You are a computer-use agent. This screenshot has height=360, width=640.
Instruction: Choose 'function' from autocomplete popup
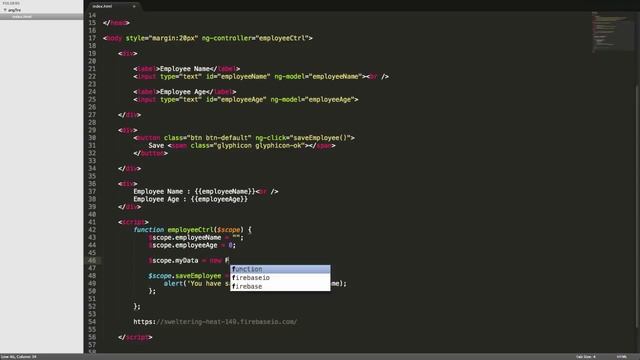coord(280,269)
